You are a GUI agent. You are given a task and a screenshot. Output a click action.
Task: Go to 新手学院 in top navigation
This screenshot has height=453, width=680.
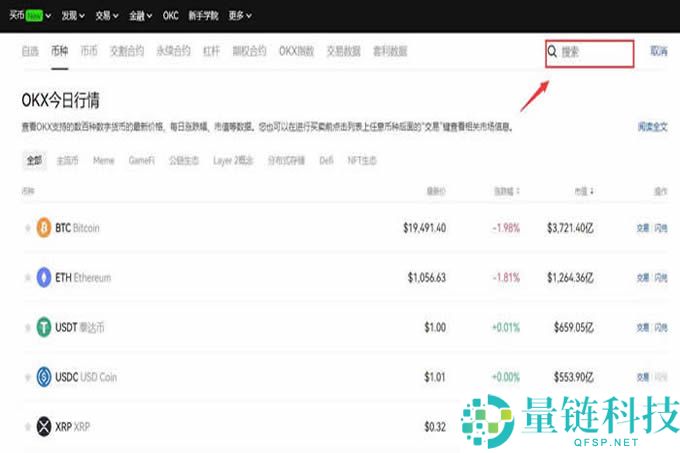[x=203, y=16]
